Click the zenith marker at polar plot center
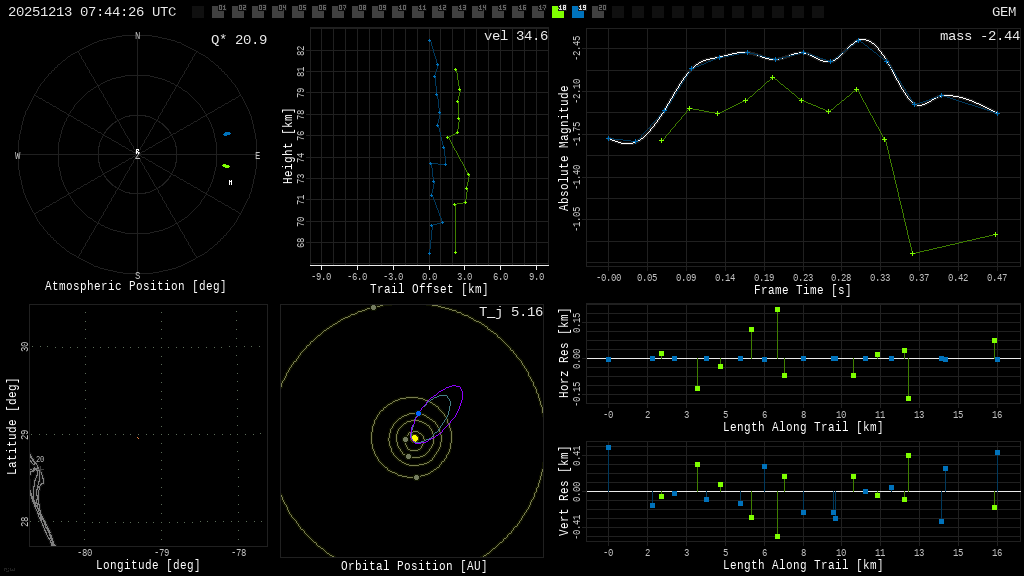1024x576 pixels. (138, 154)
